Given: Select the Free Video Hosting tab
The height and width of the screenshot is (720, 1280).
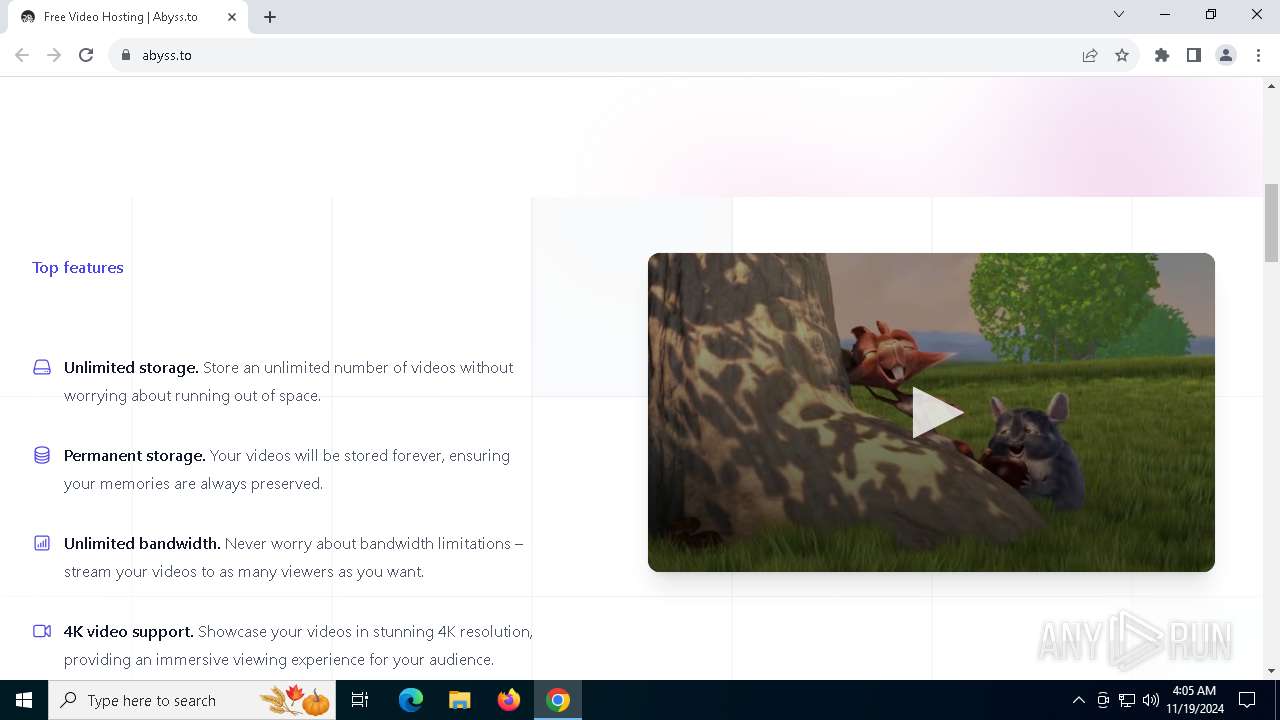Looking at the screenshot, I should [128, 17].
